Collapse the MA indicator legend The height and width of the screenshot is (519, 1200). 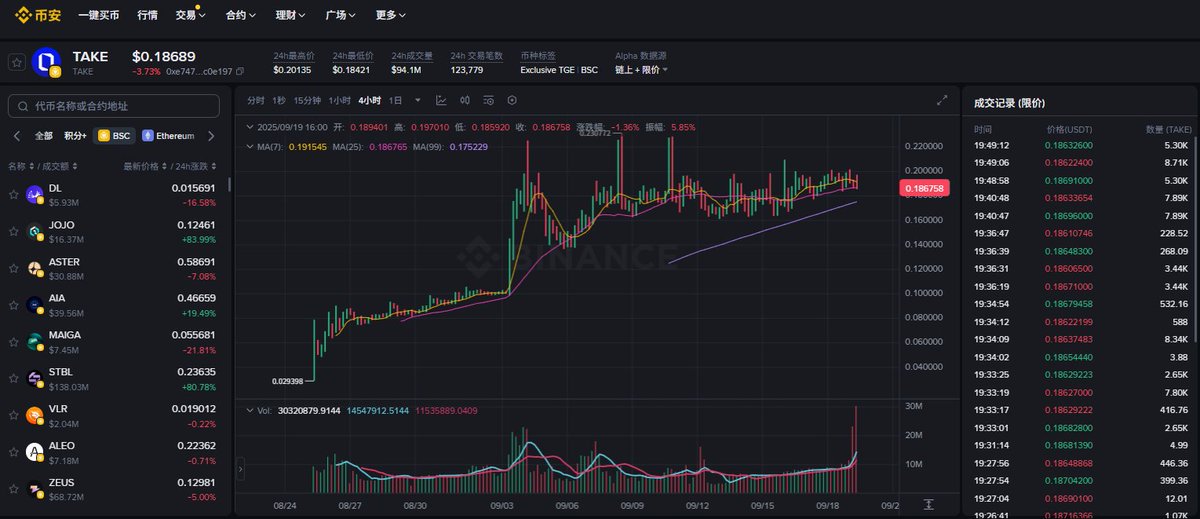[x=249, y=147]
